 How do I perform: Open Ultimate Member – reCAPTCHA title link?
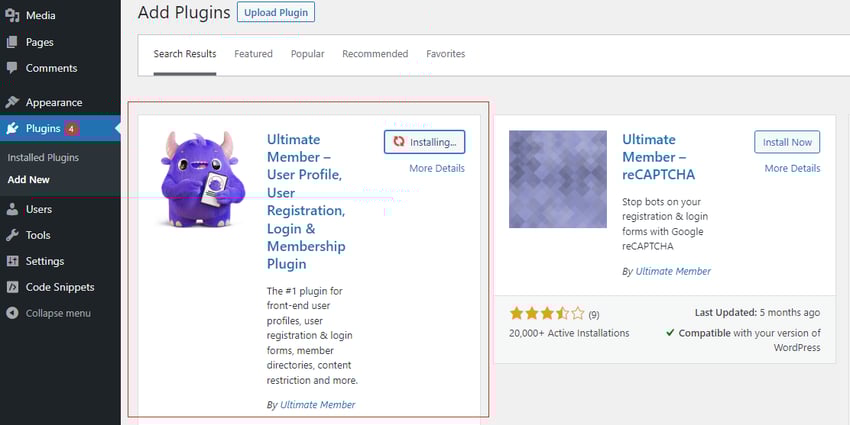coord(659,157)
